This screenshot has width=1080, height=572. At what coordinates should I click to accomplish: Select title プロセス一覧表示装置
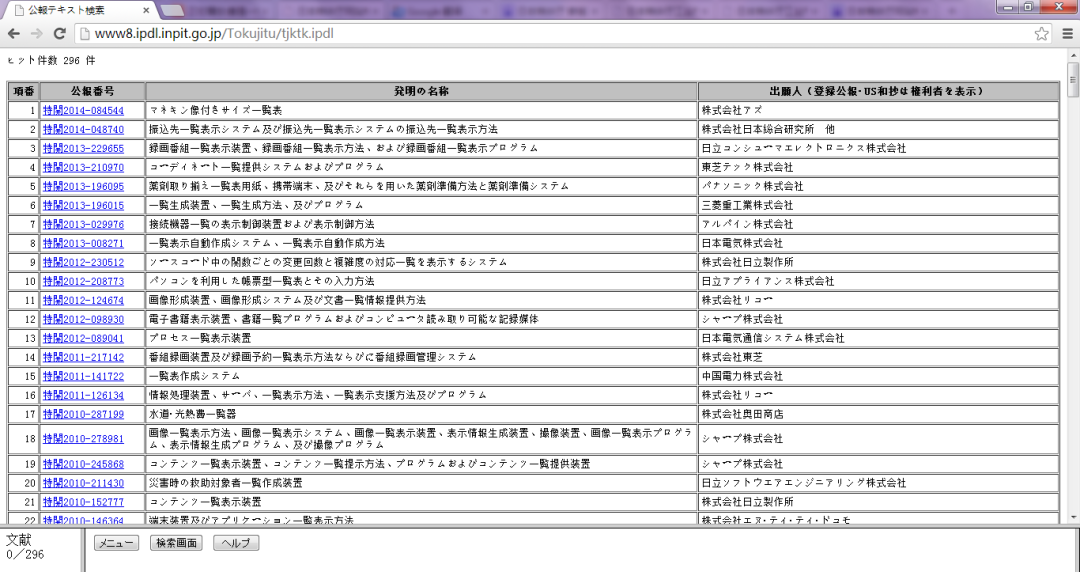(200, 338)
